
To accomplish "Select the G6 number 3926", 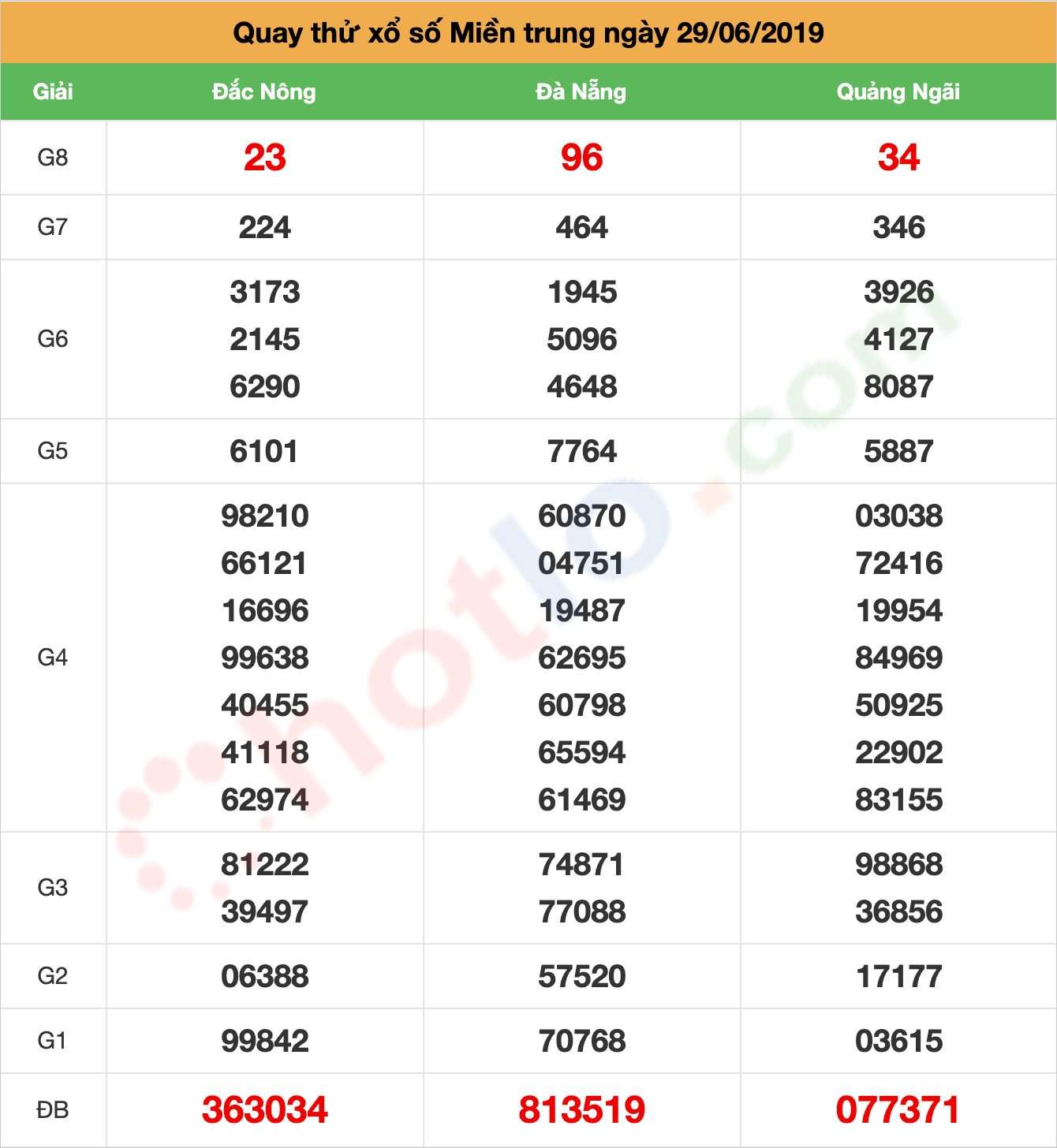I will coord(899,293).
